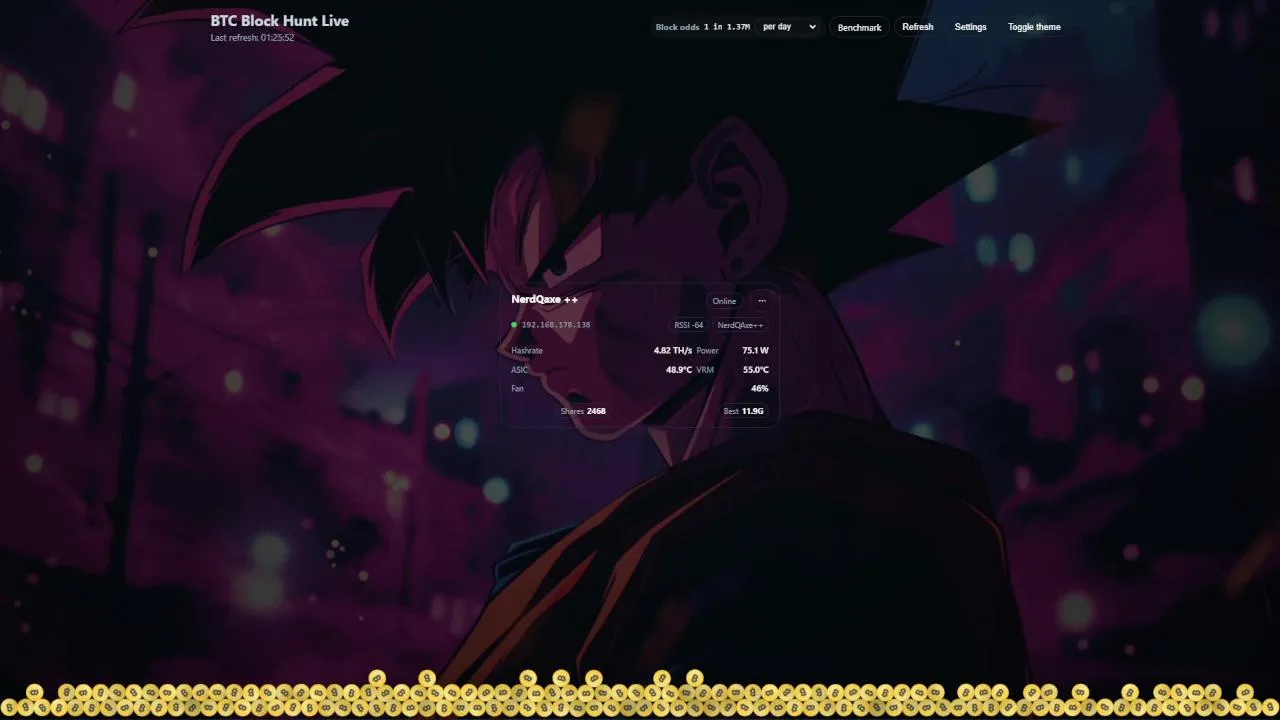
Task: Click the Shares 2468 counter
Action: click(583, 411)
